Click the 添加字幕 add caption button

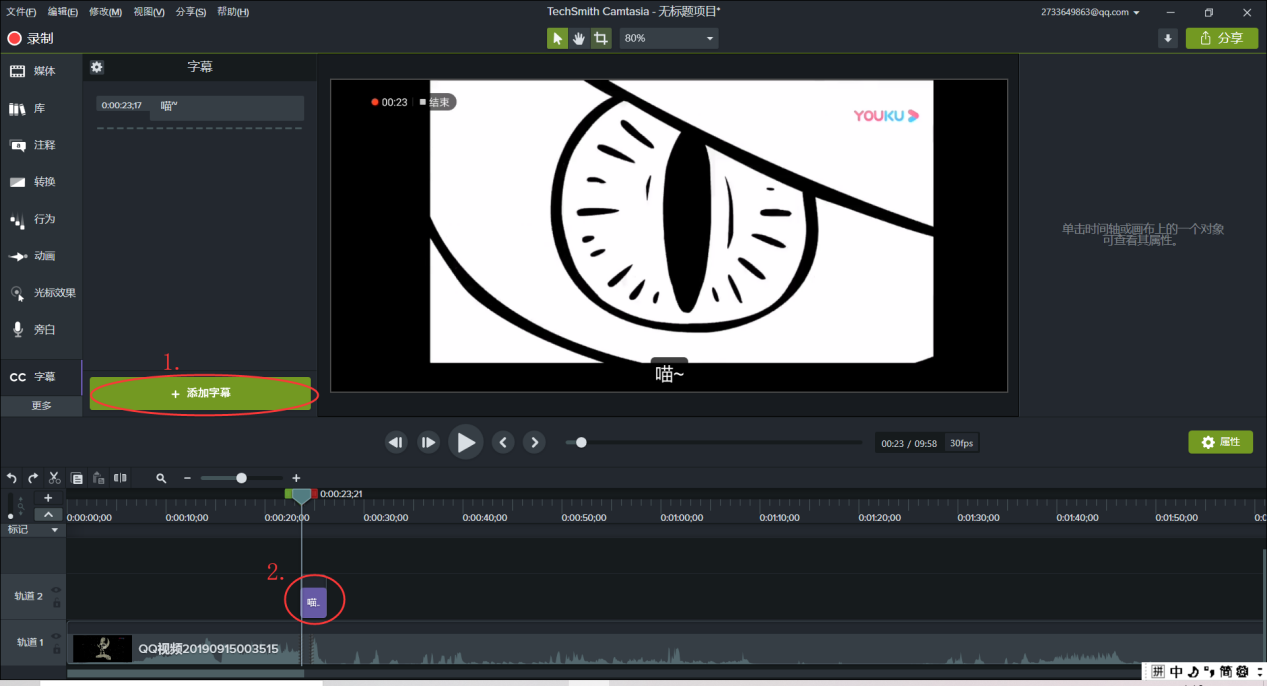point(200,394)
